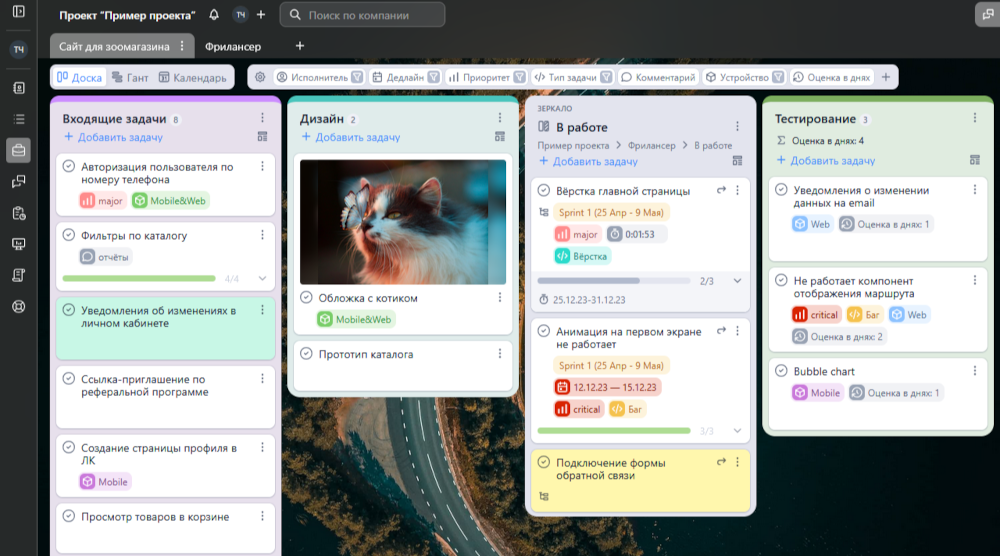Switch to Гант view

click(x=130, y=77)
